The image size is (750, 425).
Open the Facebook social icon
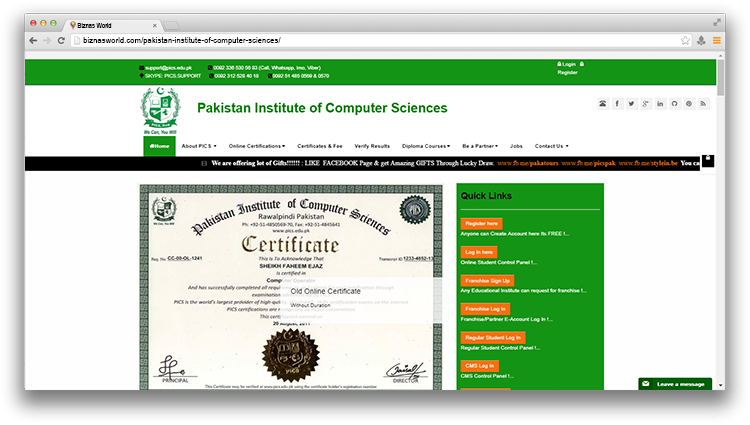pyautogui.click(x=617, y=103)
